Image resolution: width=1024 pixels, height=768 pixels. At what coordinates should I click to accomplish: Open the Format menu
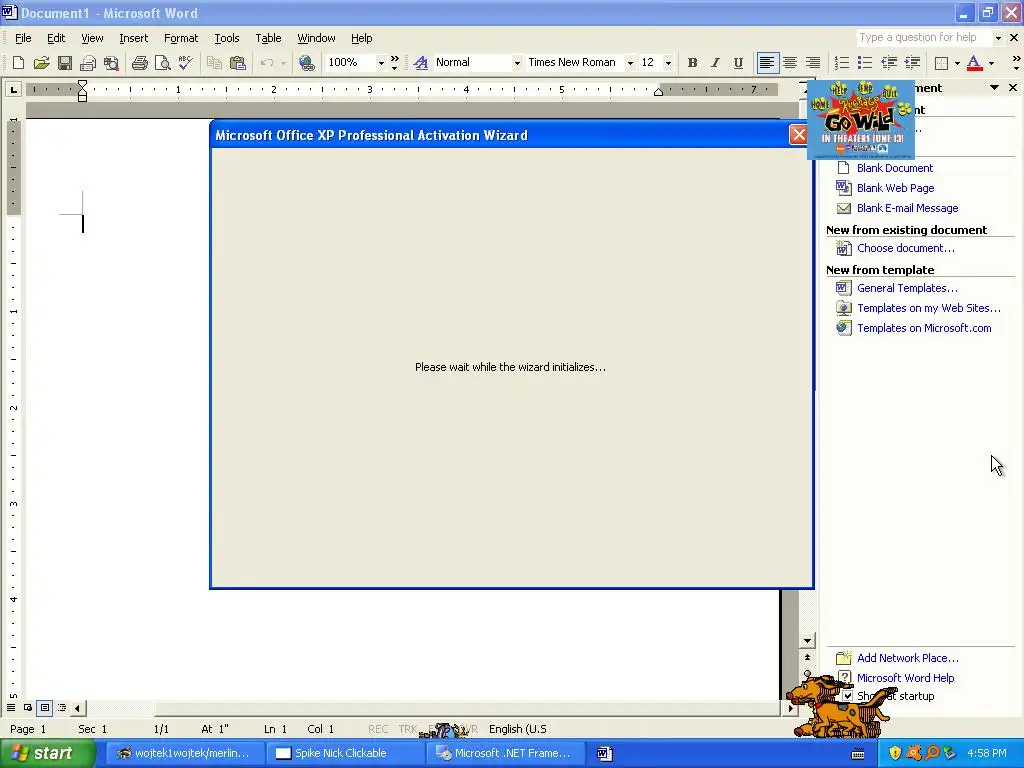[x=181, y=38]
